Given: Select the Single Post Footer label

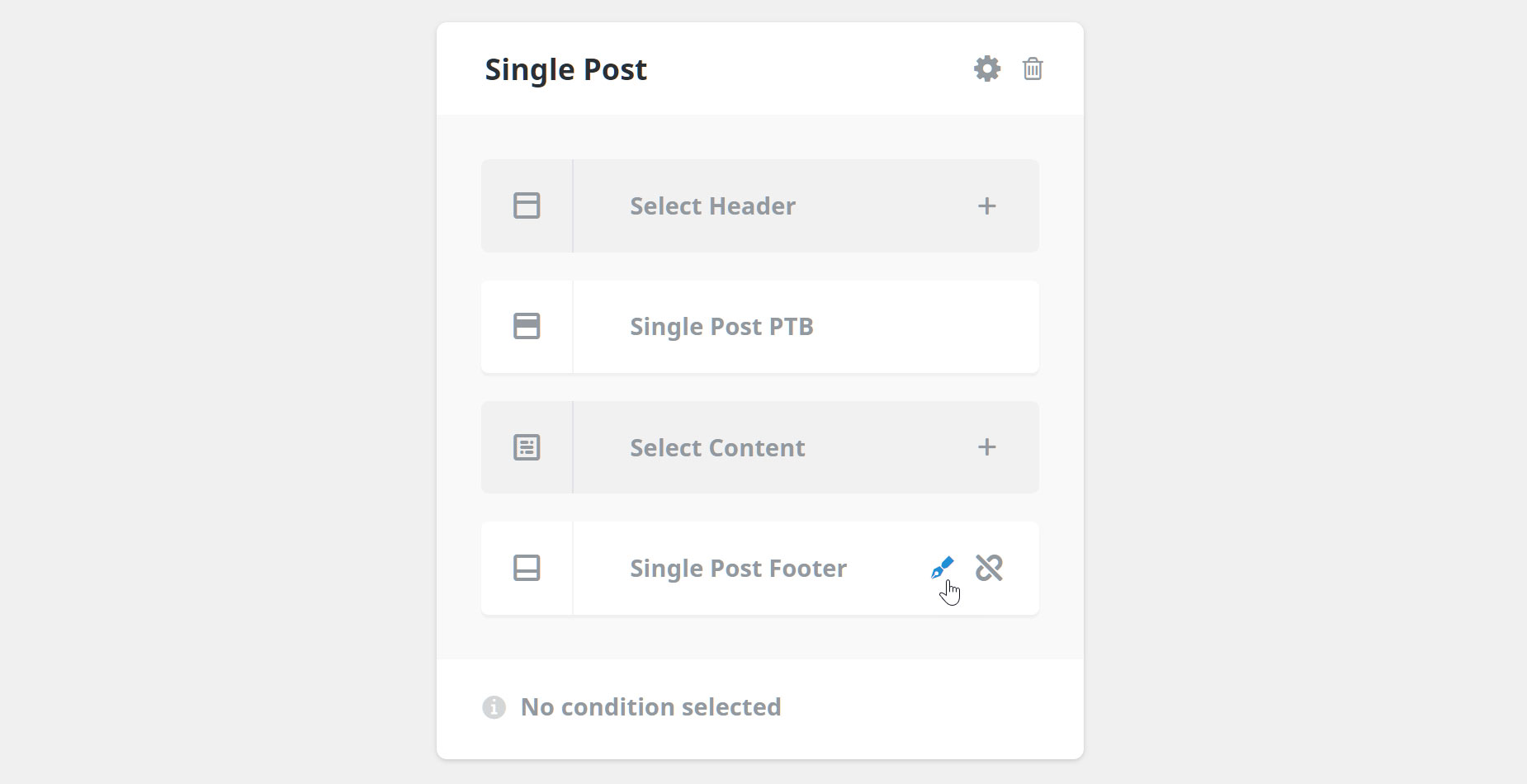Looking at the screenshot, I should pyautogui.click(x=739, y=569).
